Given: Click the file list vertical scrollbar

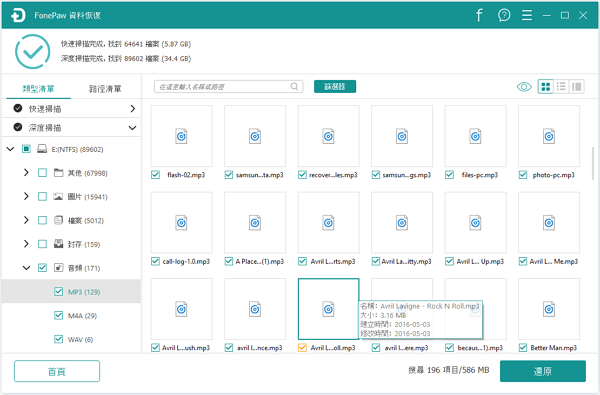Looking at the screenshot, I should coord(593,162).
